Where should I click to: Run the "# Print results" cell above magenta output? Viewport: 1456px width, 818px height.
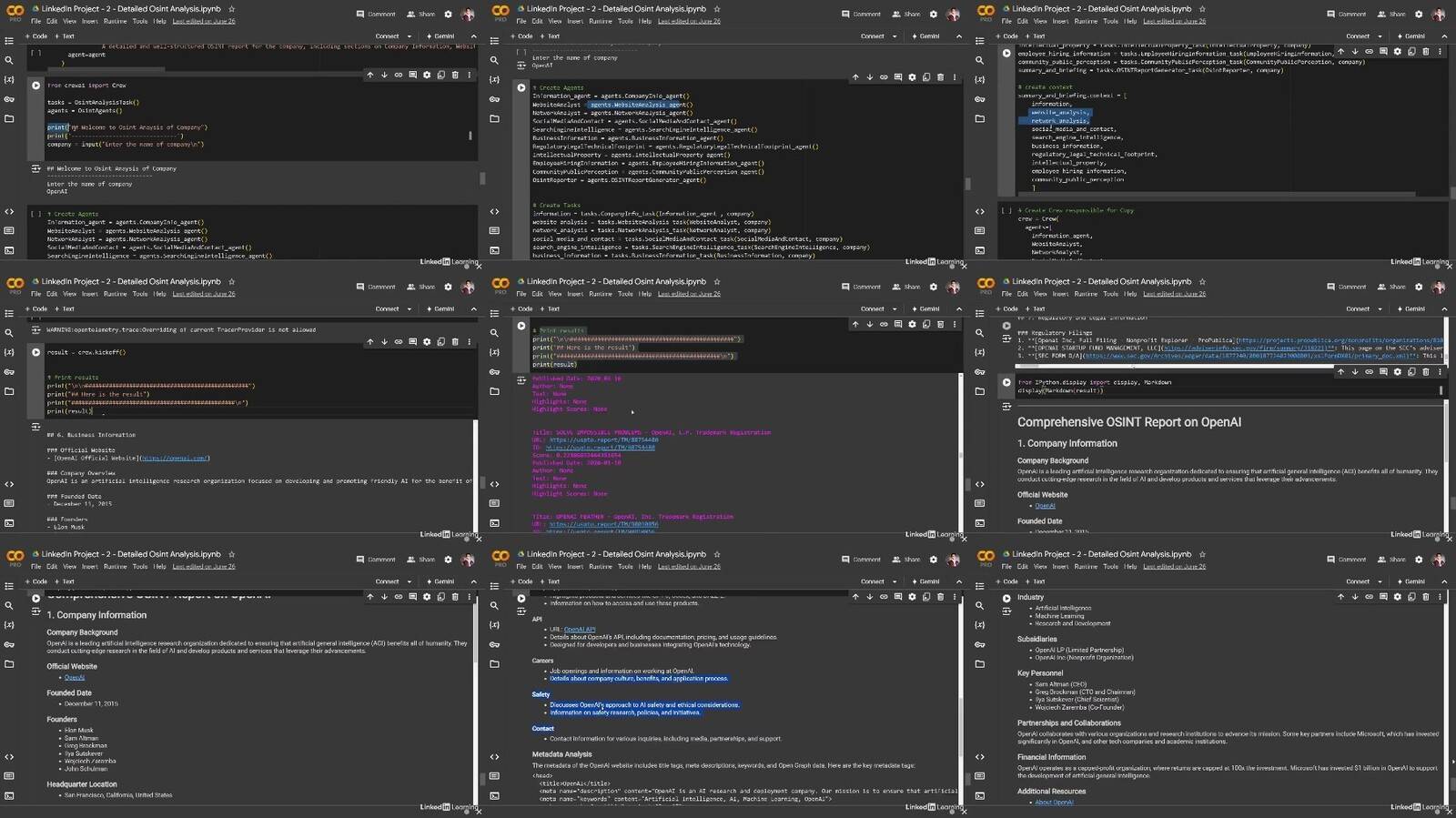point(521,326)
